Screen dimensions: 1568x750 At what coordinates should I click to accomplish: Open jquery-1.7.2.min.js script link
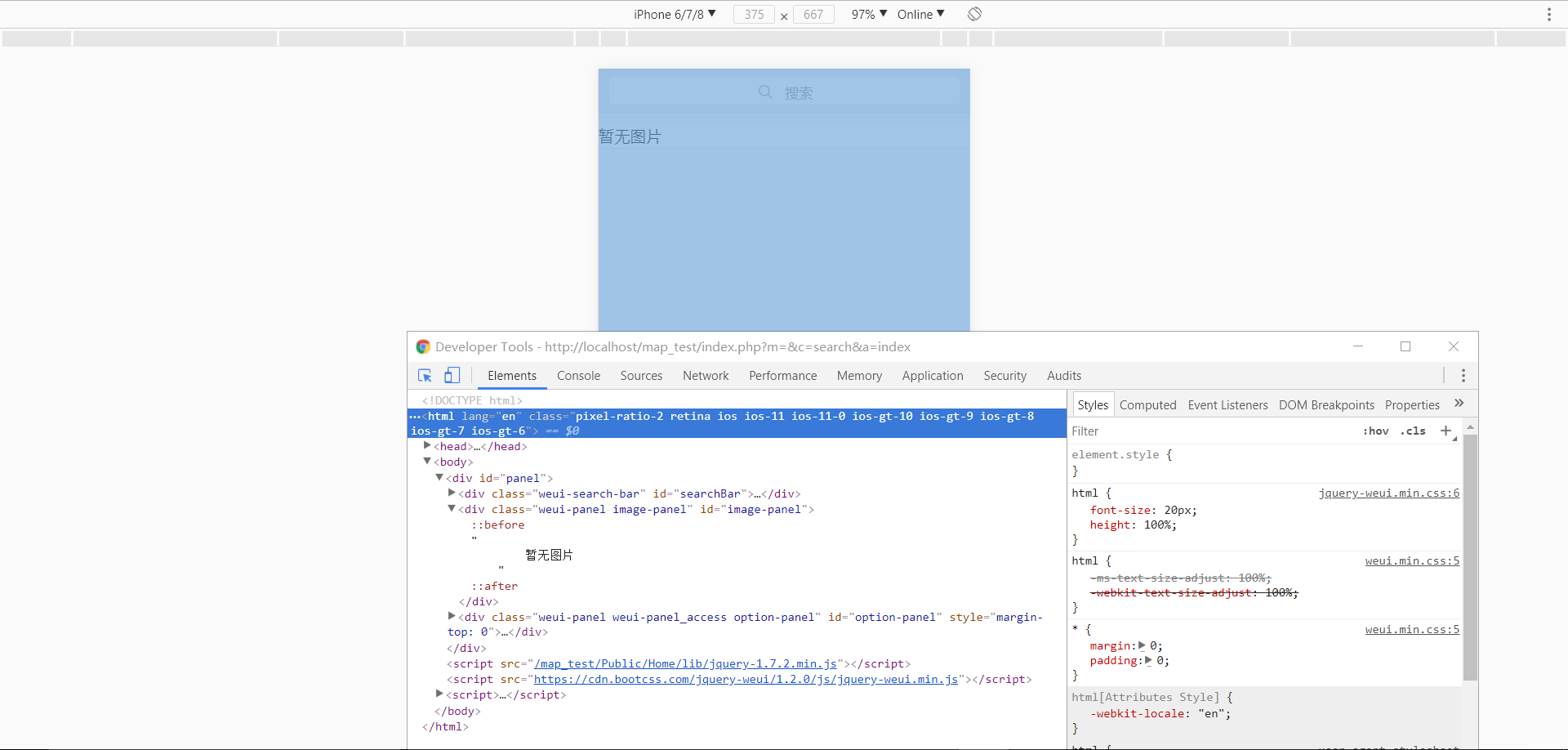click(685, 663)
